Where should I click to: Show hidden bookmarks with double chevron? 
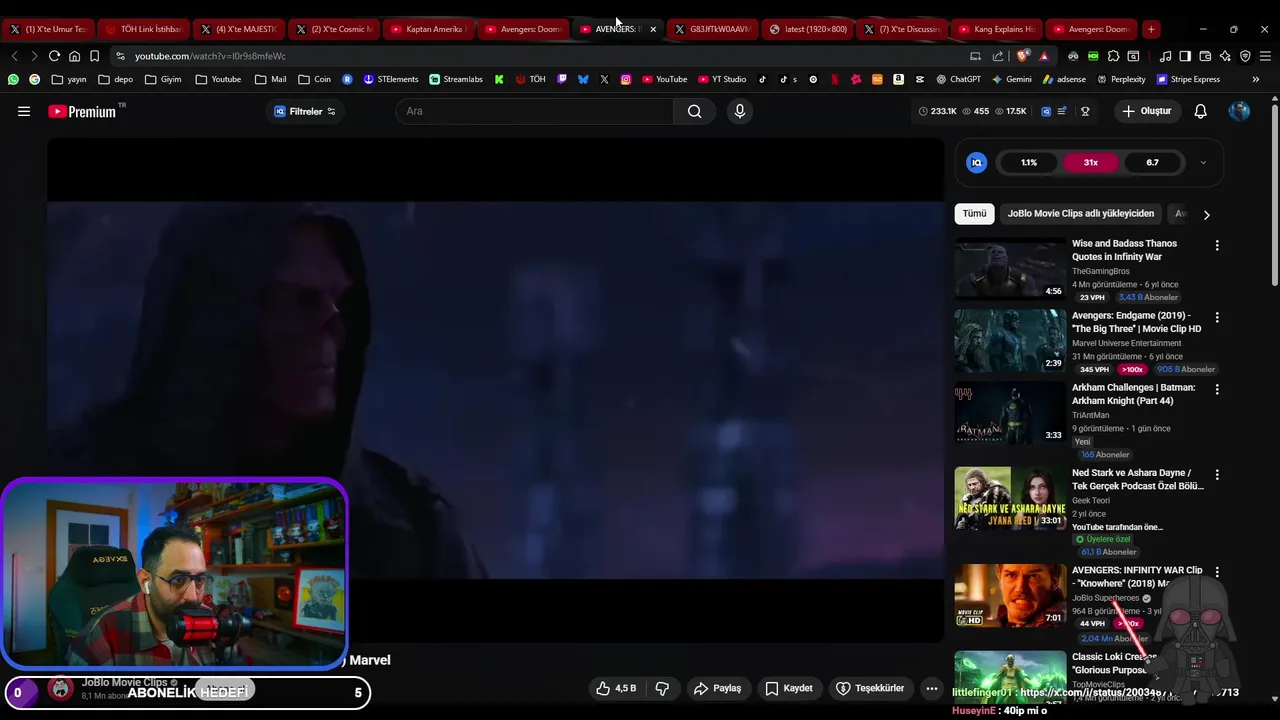pyautogui.click(x=1255, y=79)
